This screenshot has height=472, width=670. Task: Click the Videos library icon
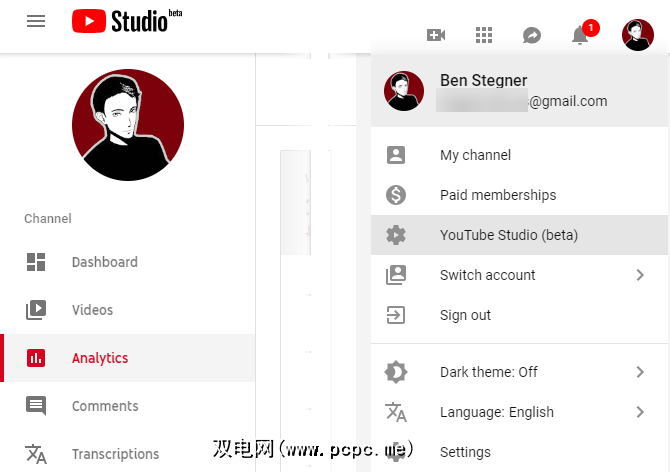pos(36,310)
